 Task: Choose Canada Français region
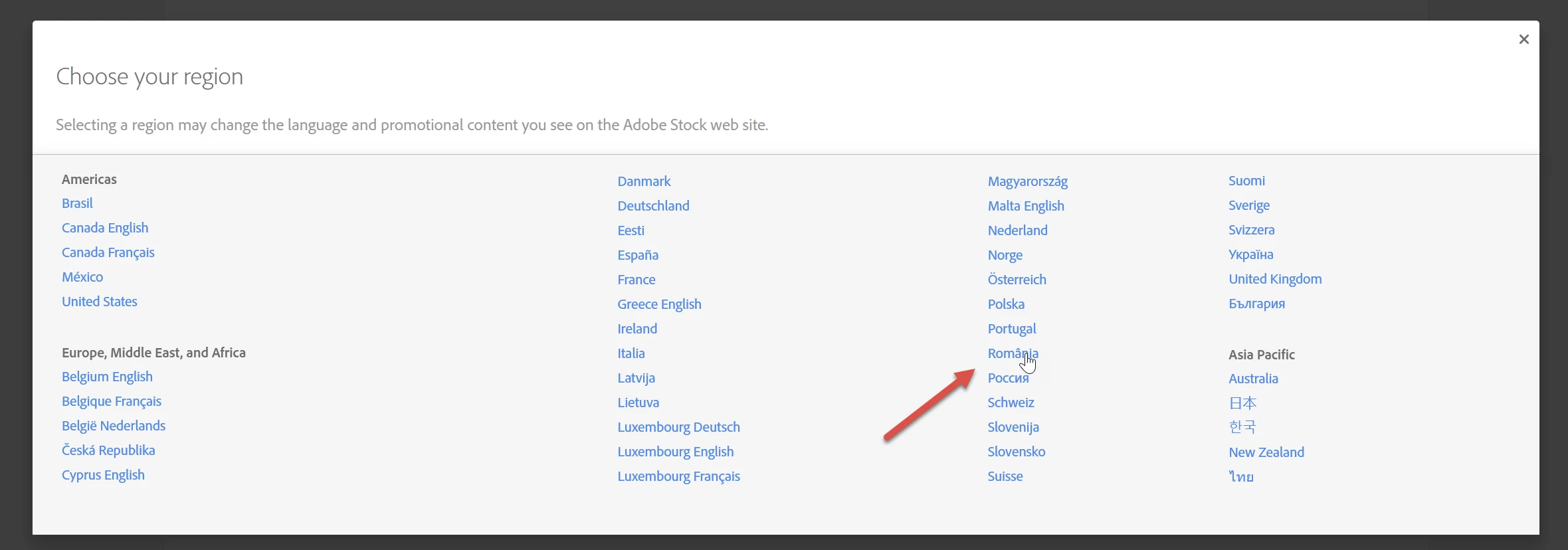pyautogui.click(x=108, y=252)
